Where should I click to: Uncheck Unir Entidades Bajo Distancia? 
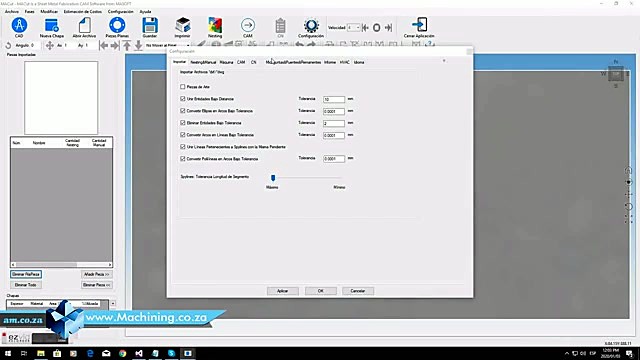182,99
